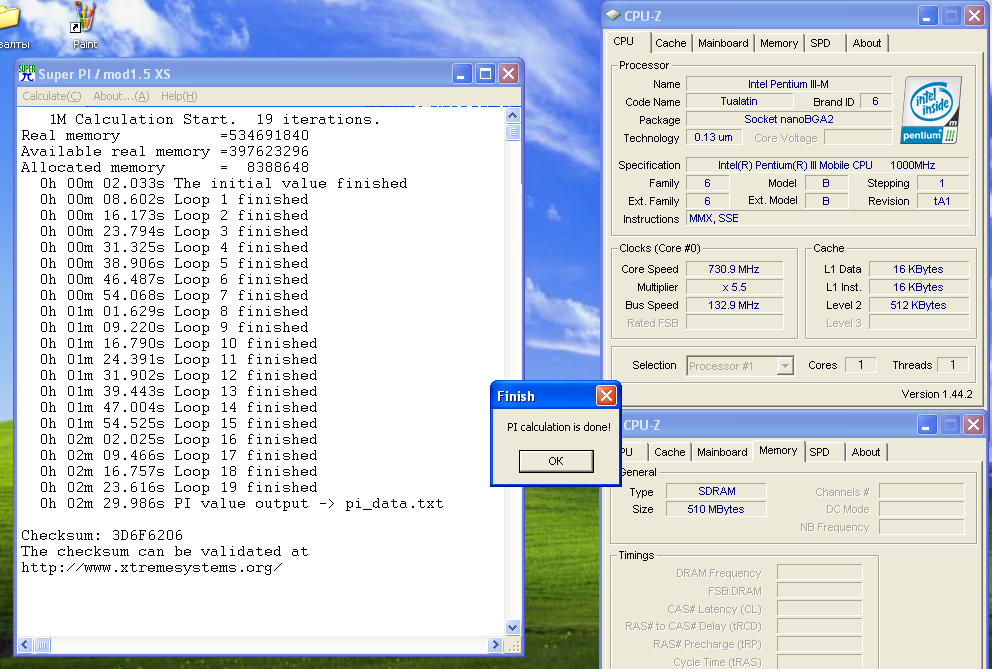Click the SDRAM memory type field
This screenshot has height=669, width=992.
[716, 491]
